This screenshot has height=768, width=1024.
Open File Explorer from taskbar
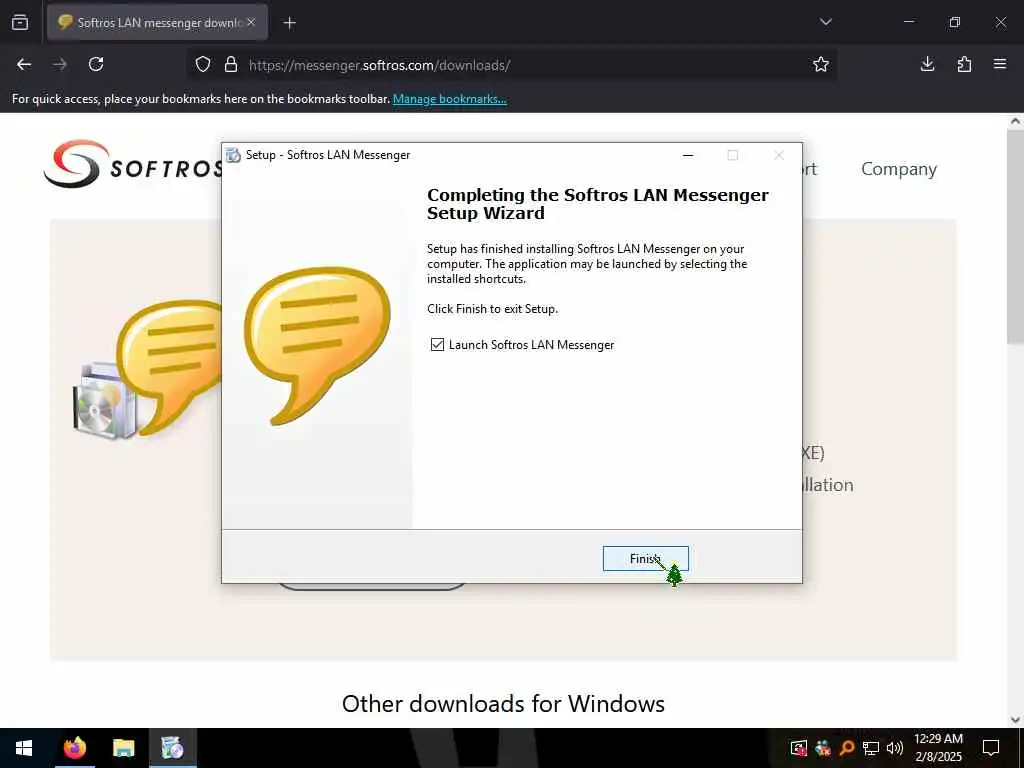point(123,748)
